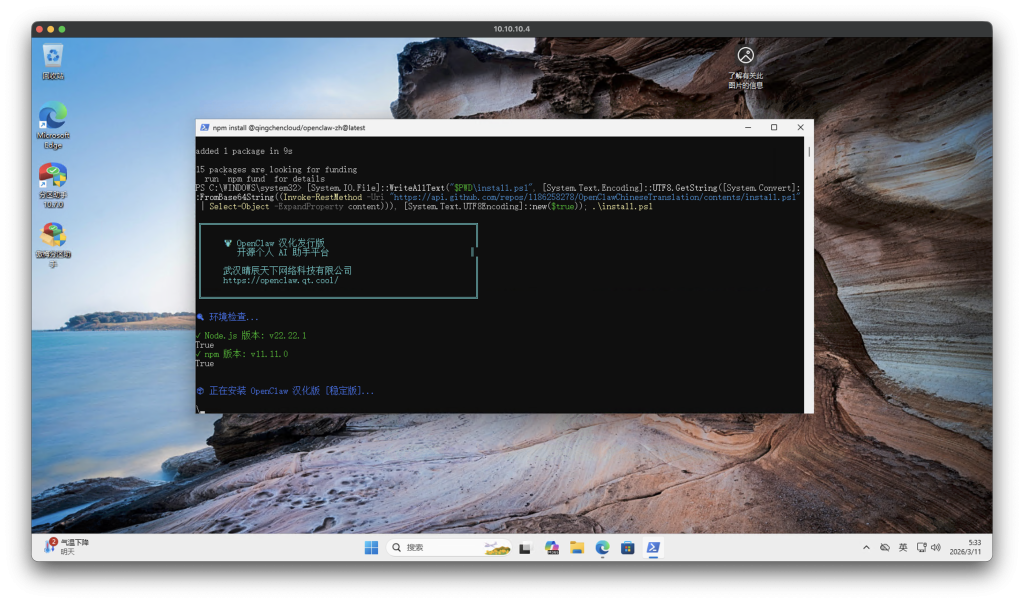Open the volume control in system tray
Screen dimensions: 1024x603
936,548
